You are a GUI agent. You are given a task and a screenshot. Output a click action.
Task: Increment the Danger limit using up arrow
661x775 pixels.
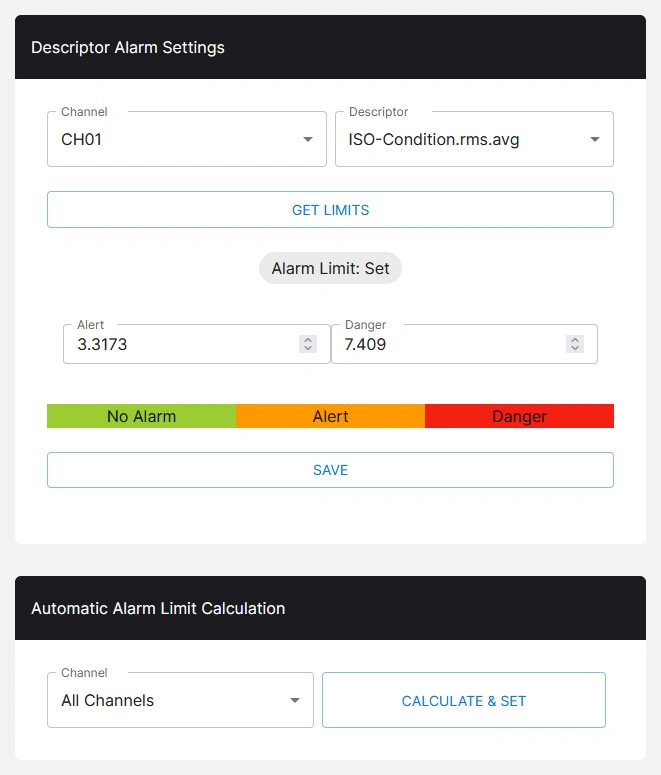click(x=575, y=339)
